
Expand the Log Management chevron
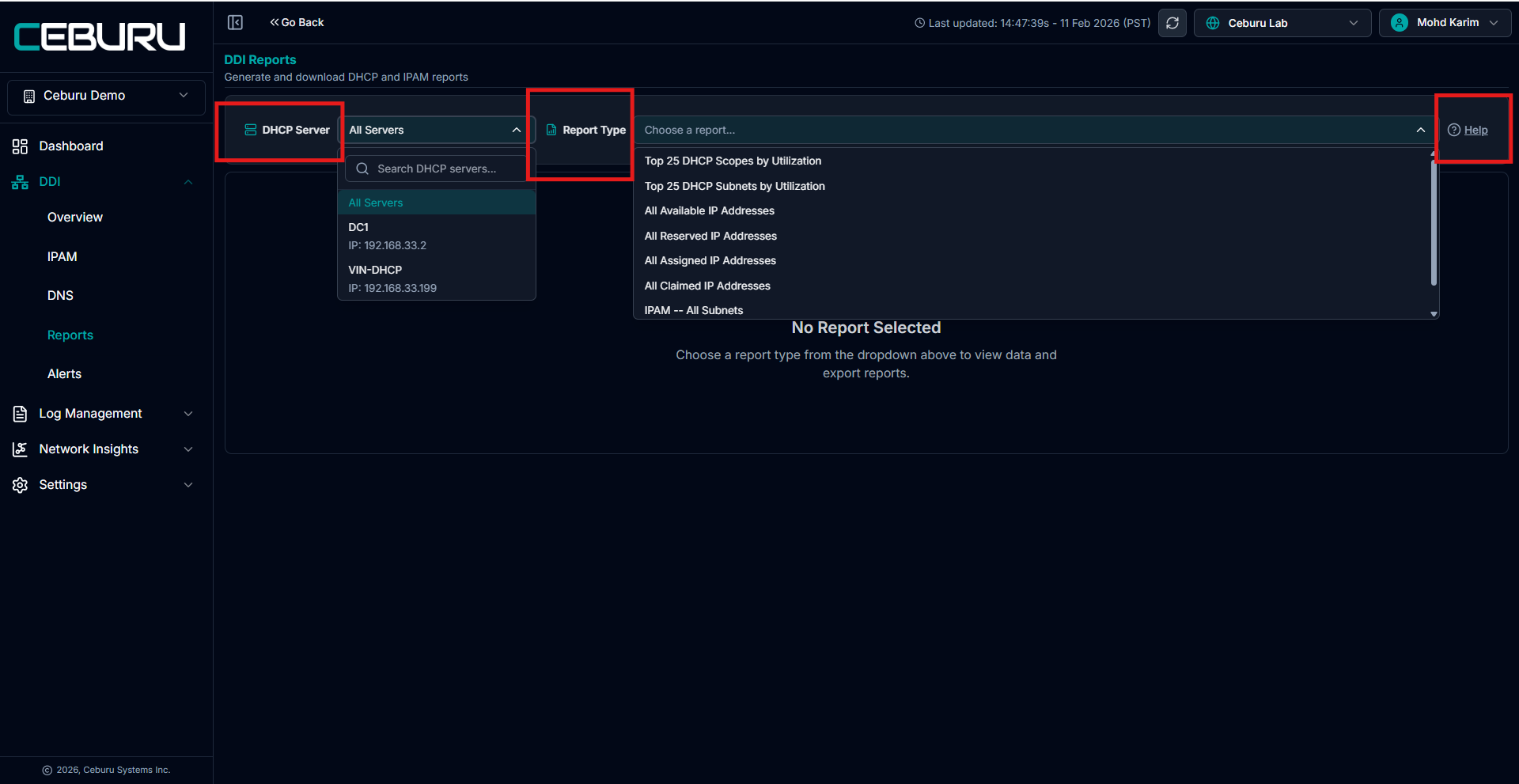pyautogui.click(x=188, y=414)
